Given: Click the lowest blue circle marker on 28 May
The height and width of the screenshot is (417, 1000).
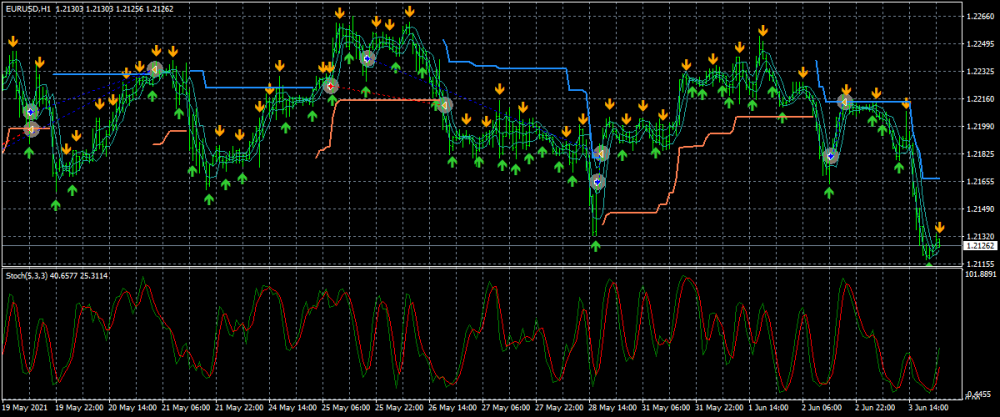Looking at the screenshot, I should coord(597,182).
